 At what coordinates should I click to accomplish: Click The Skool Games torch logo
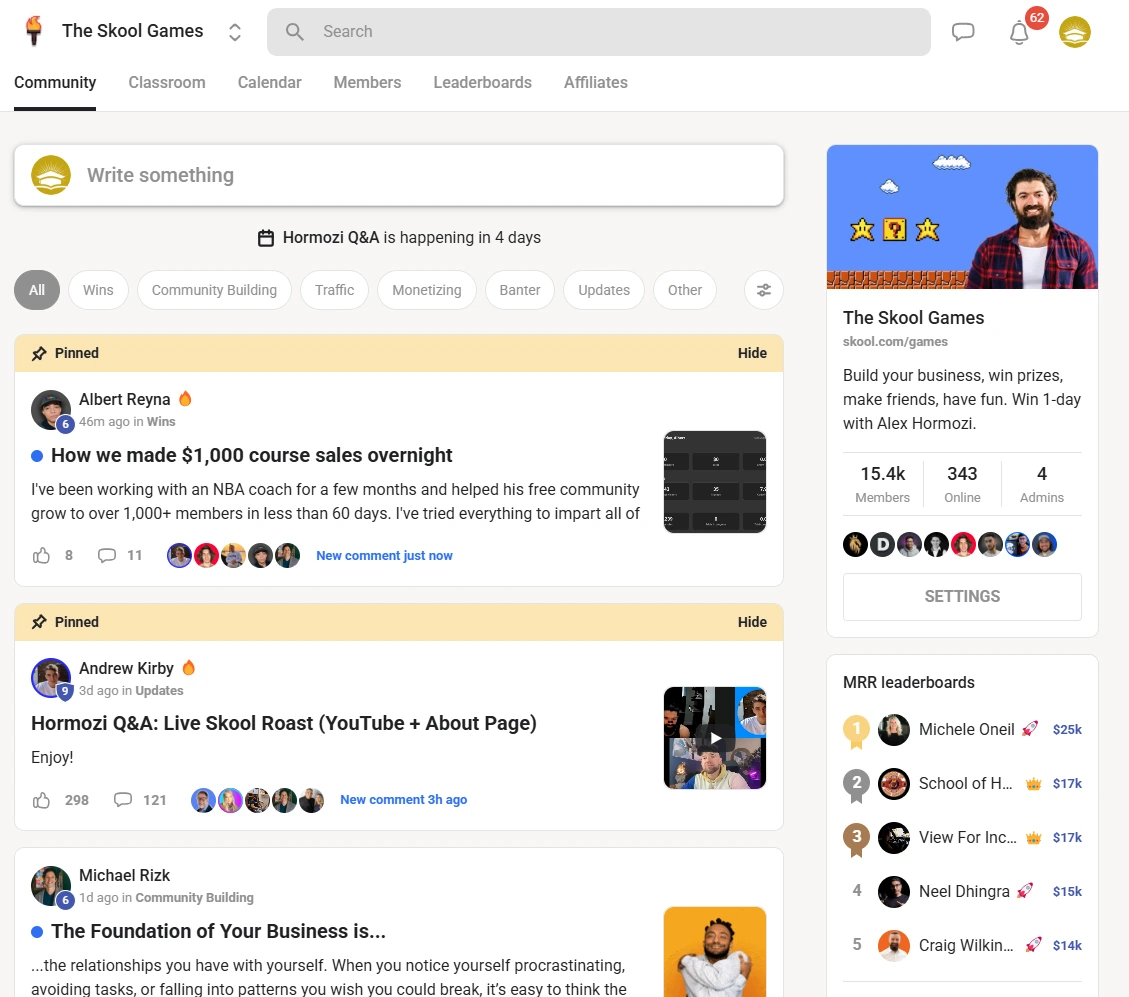pos(35,31)
